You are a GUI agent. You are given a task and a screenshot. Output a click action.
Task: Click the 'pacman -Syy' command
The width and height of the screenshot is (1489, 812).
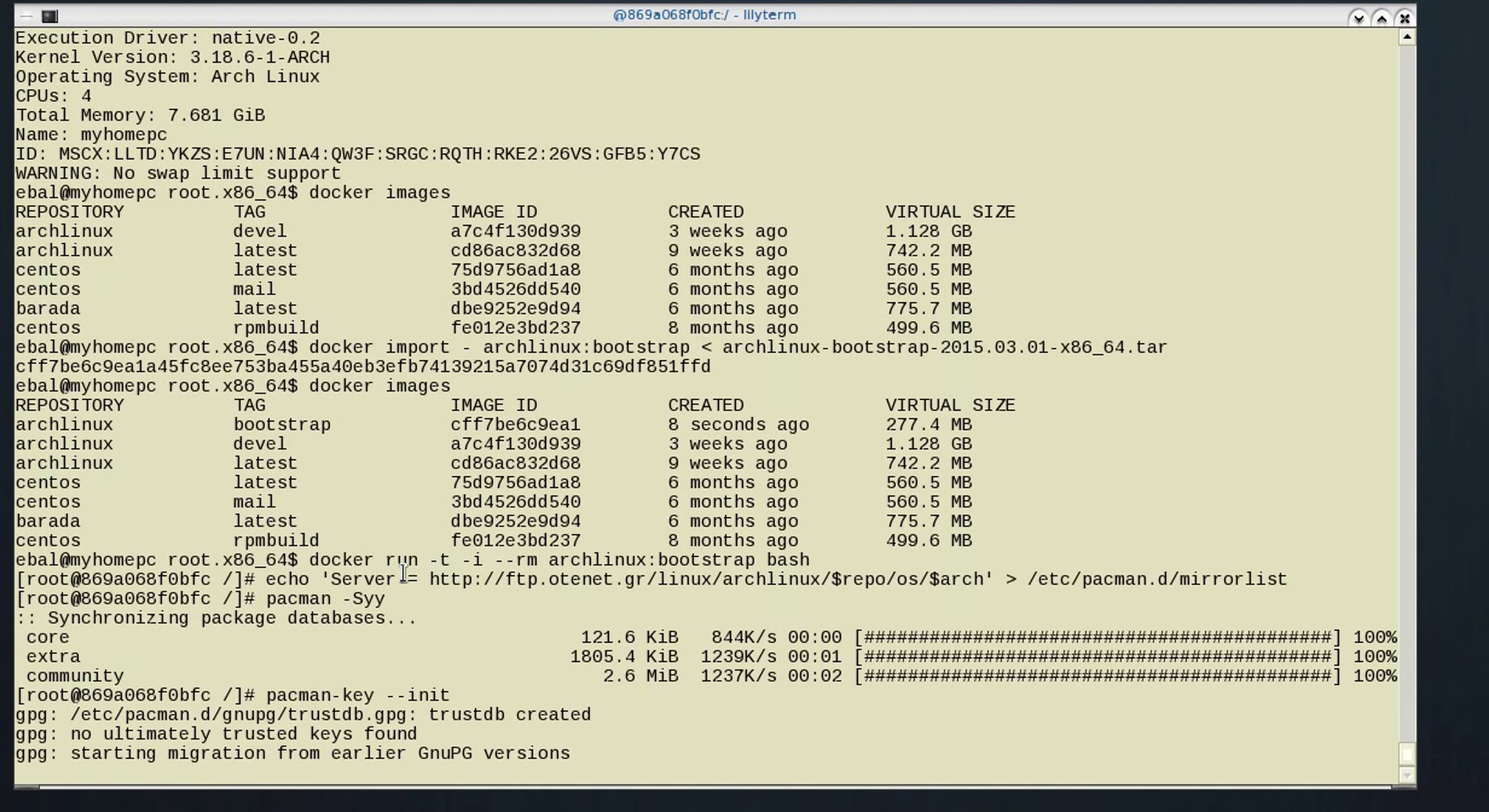pyautogui.click(x=325, y=599)
